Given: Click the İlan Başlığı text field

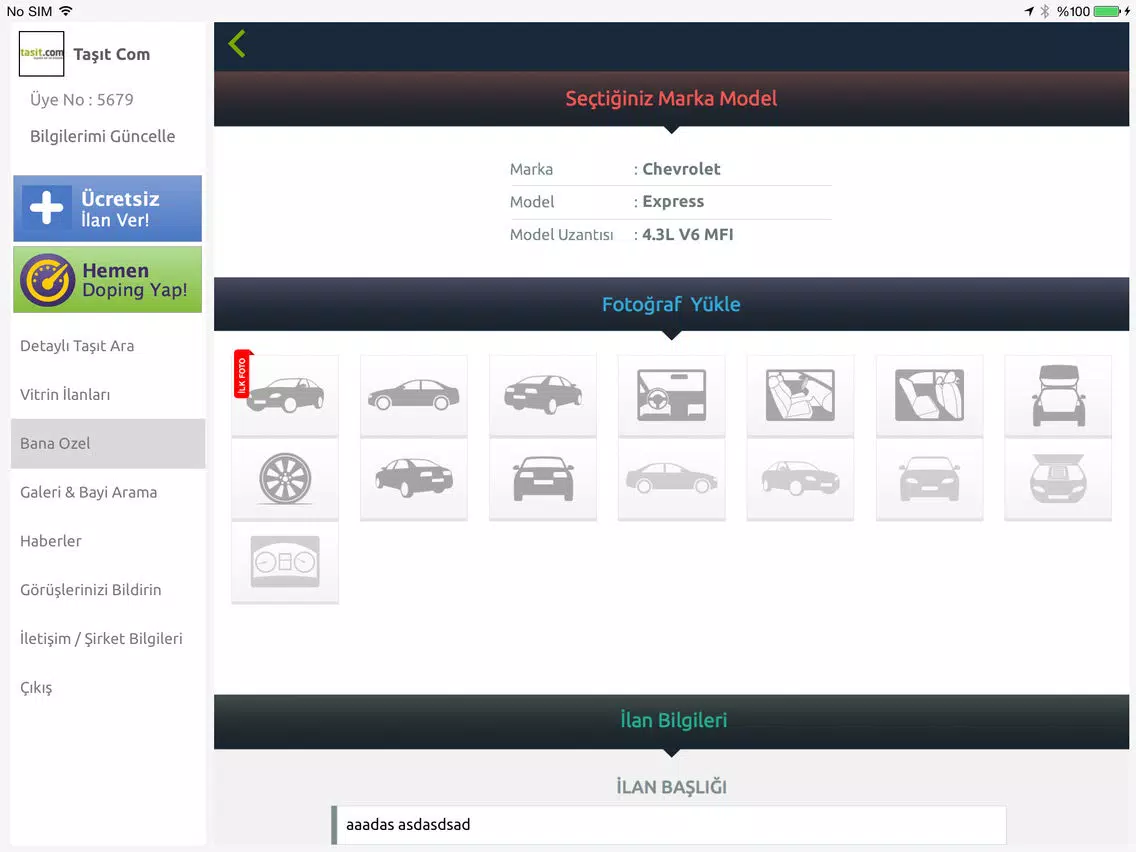Looking at the screenshot, I should pos(669,824).
